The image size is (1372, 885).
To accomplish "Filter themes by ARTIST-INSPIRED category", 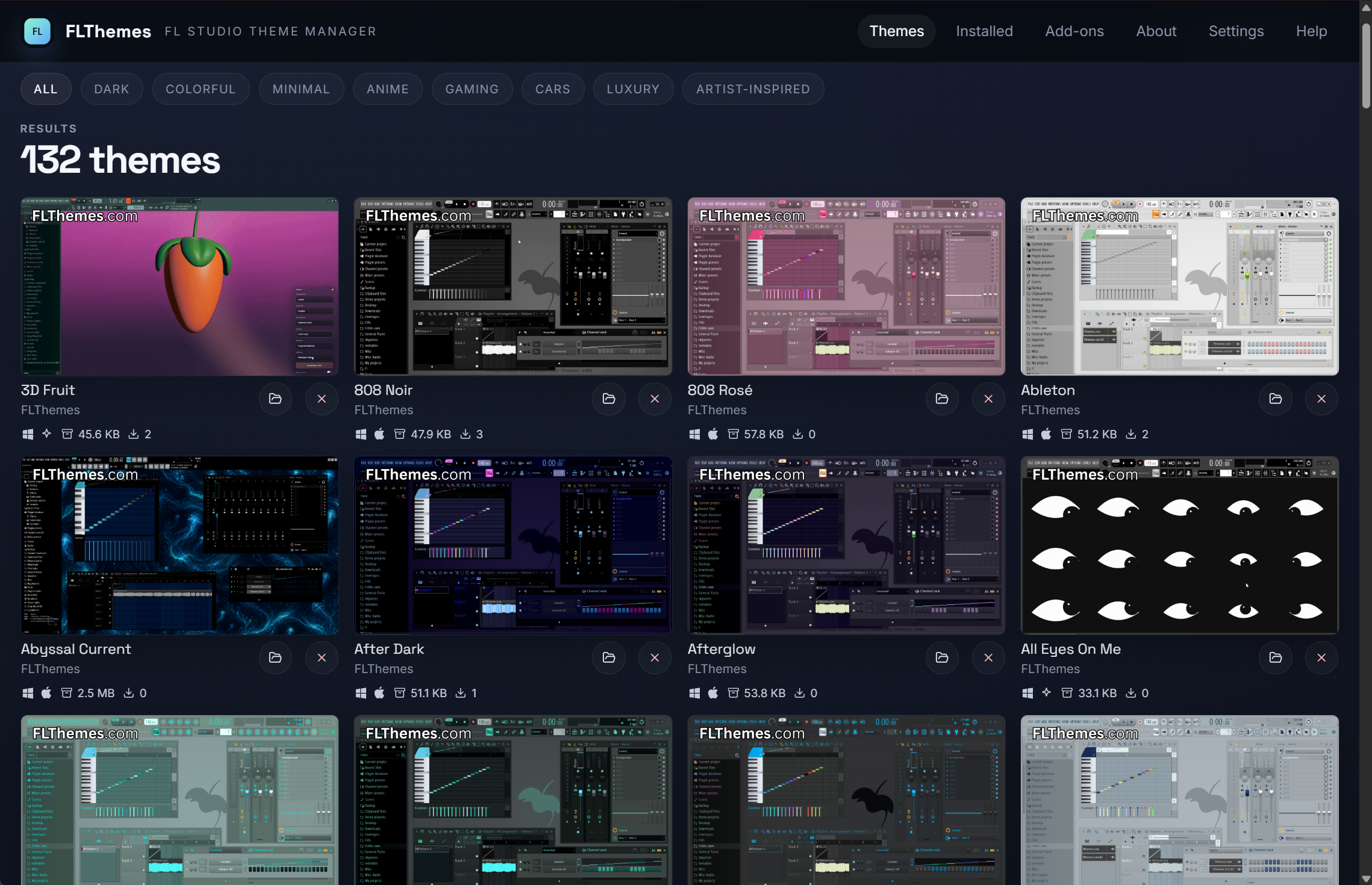I will (753, 89).
